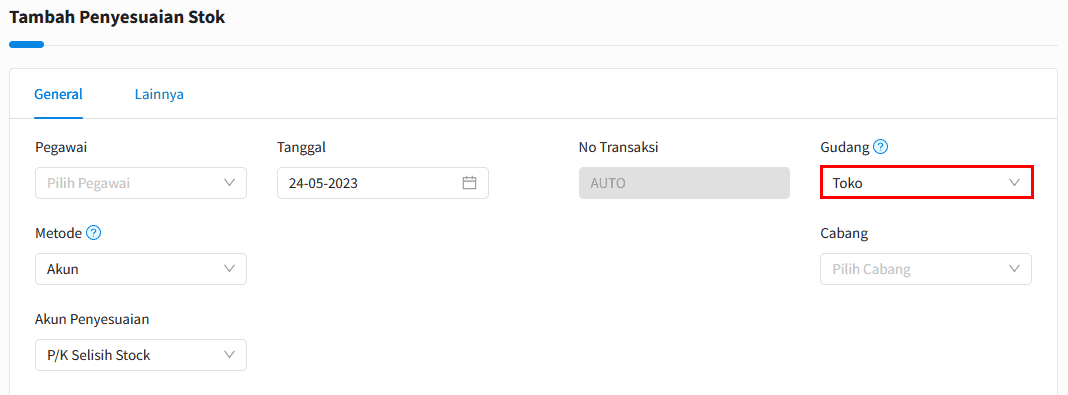Click the chevron arrow in Cabang dropdown

[1014, 269]
